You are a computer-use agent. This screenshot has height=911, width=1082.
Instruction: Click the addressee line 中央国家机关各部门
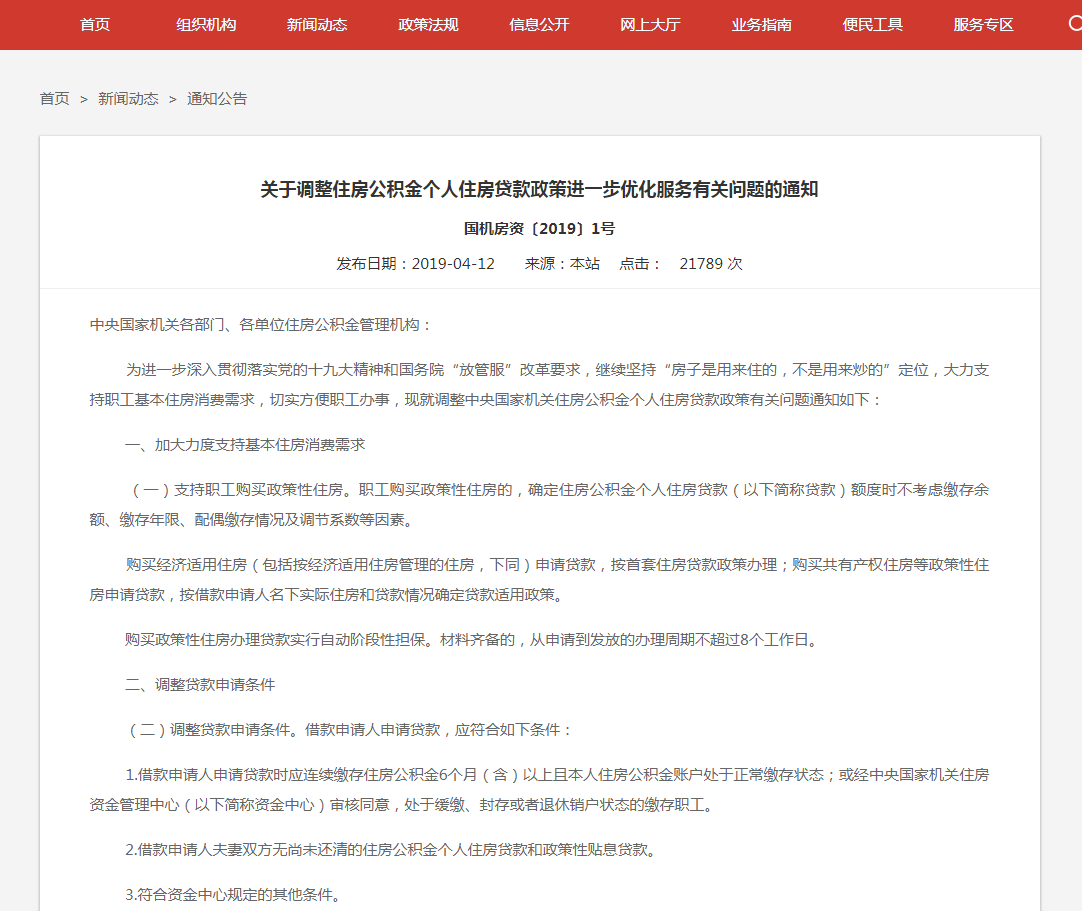pyautogui.click(x=261, y=325)
